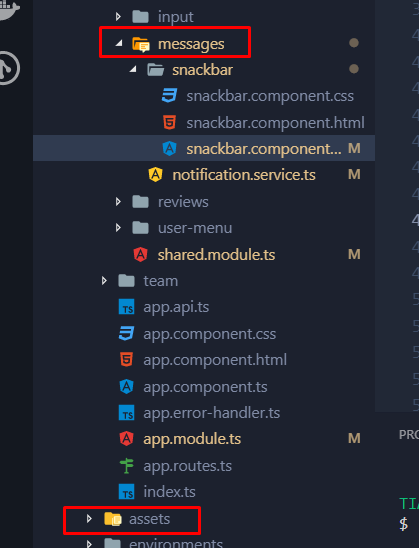Select the snackbar folder label
The image size is (419, 548).
[202, 70]
